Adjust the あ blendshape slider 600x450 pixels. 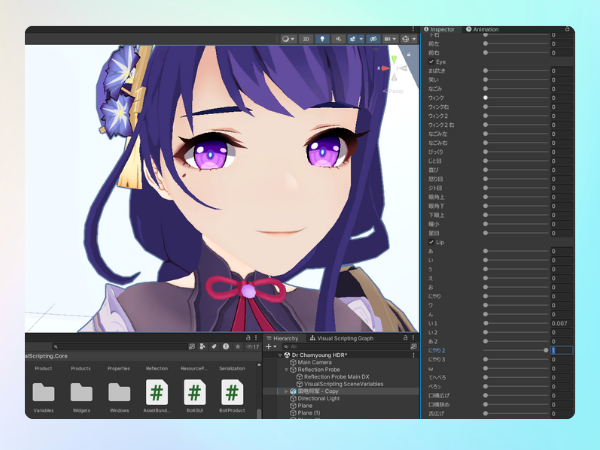point(516,251)
